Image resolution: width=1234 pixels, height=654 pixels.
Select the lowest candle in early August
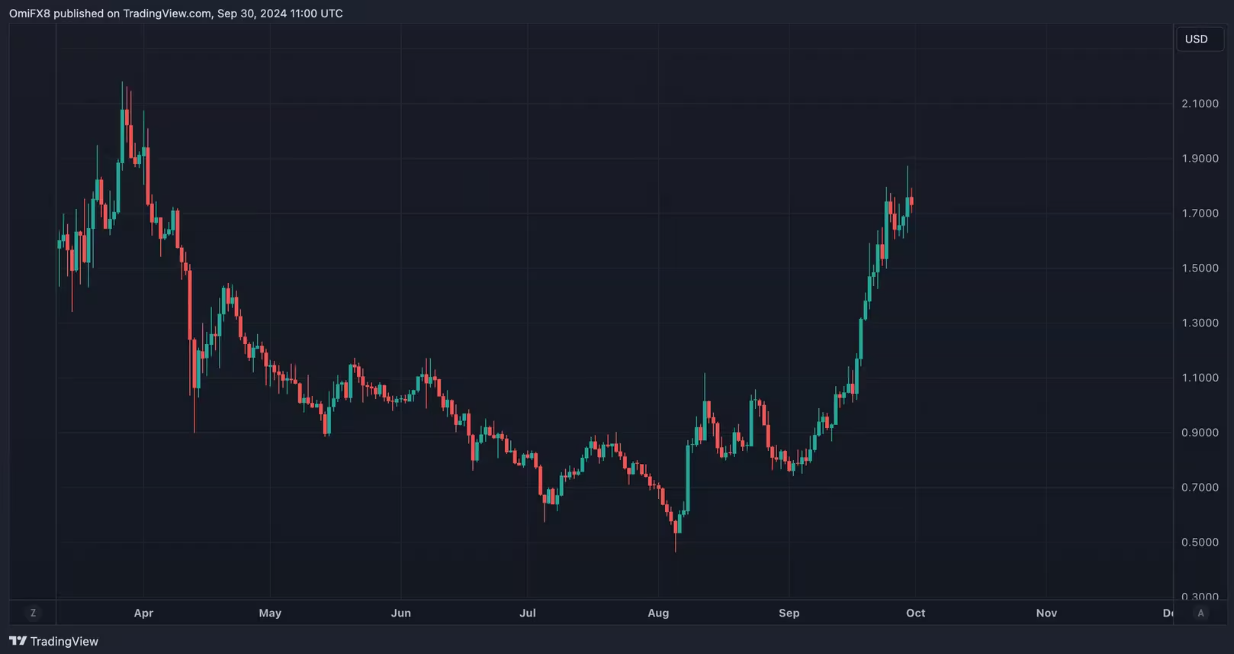pos(676,525)
